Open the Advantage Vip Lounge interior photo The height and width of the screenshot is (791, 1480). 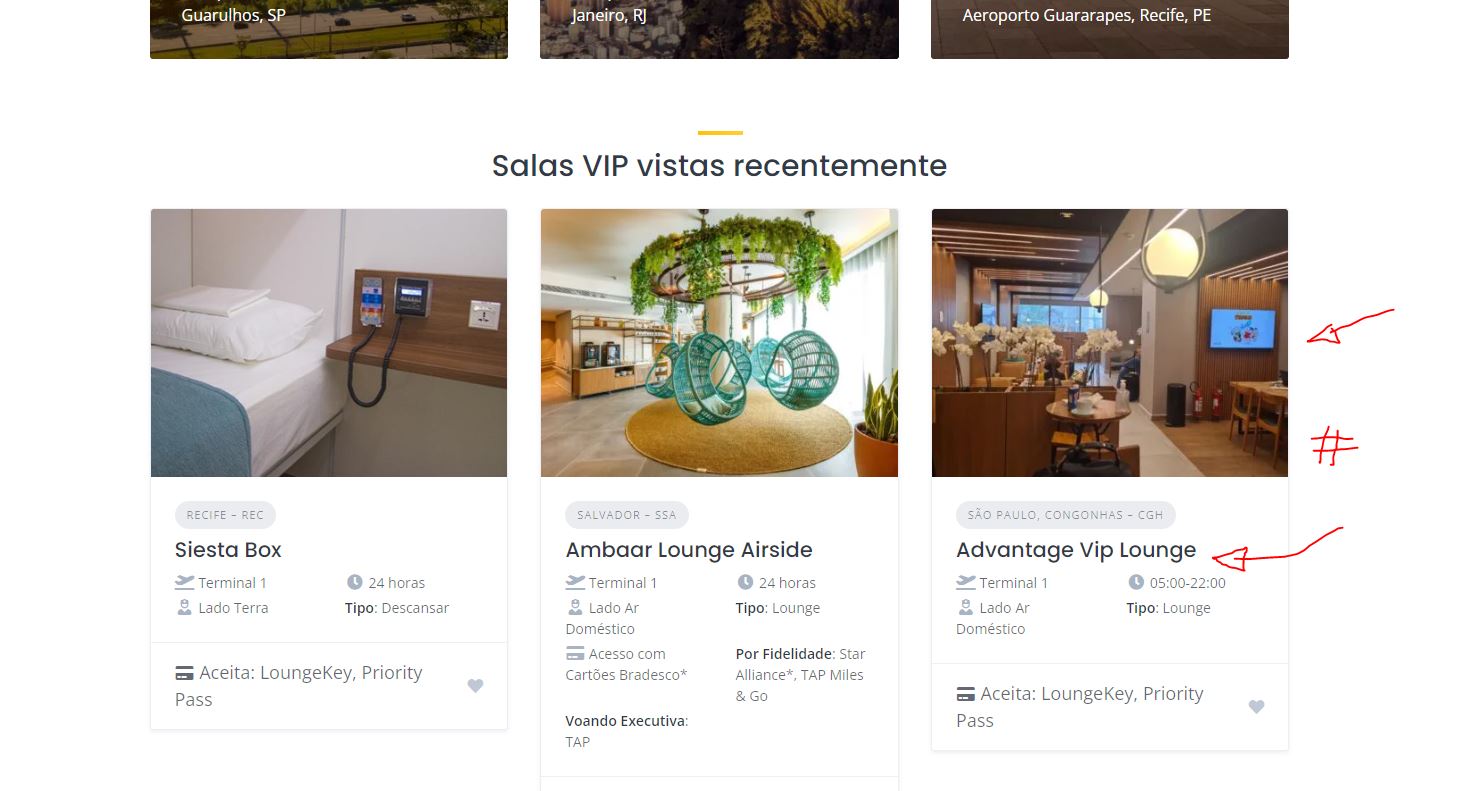(1110, 343)
